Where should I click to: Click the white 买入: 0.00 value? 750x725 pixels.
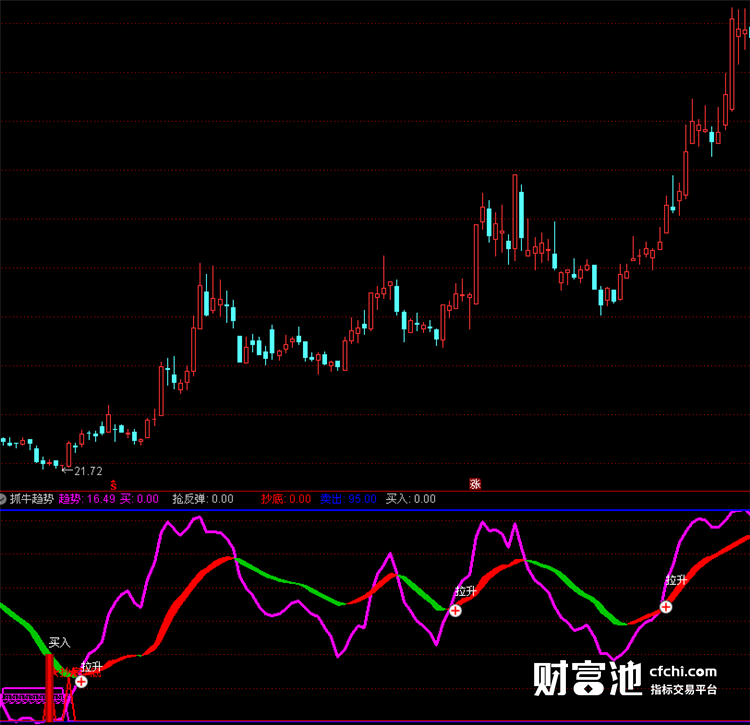411,499
